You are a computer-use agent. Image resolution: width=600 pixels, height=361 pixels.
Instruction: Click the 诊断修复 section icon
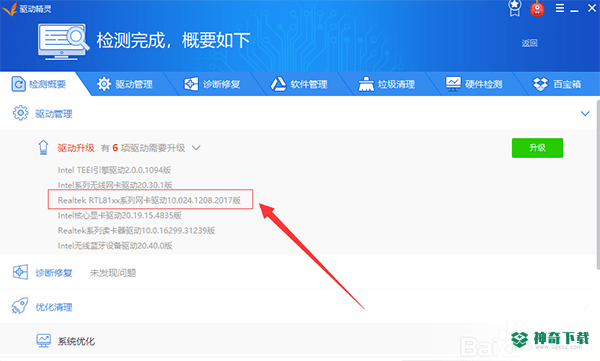20,272
